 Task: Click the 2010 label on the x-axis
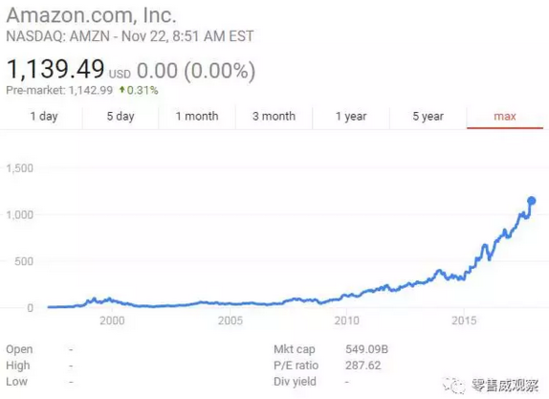(347, 321)
